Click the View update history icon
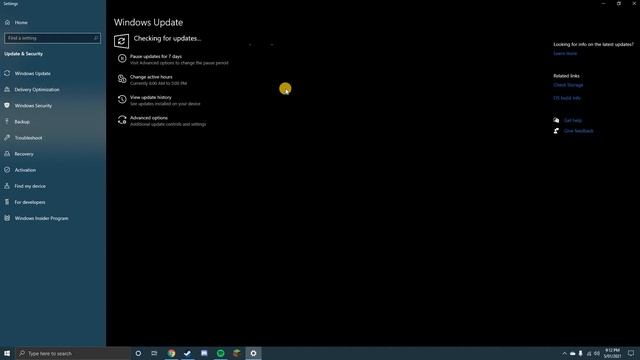The image size is (640, 360). (122, 100)
